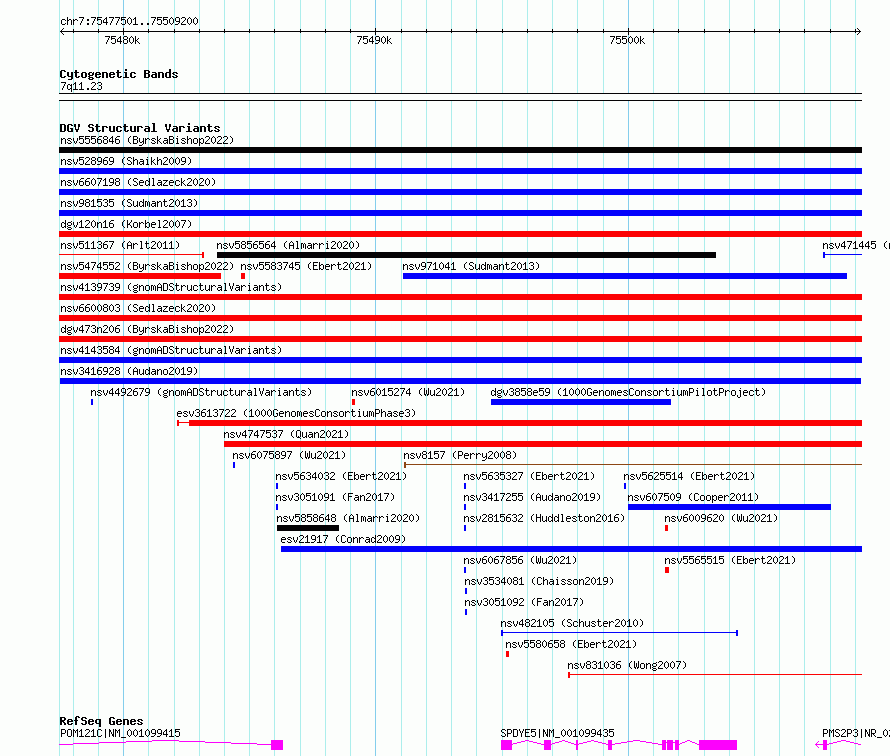Click the blue dgv3858e59 variant bar

(581, 402)
